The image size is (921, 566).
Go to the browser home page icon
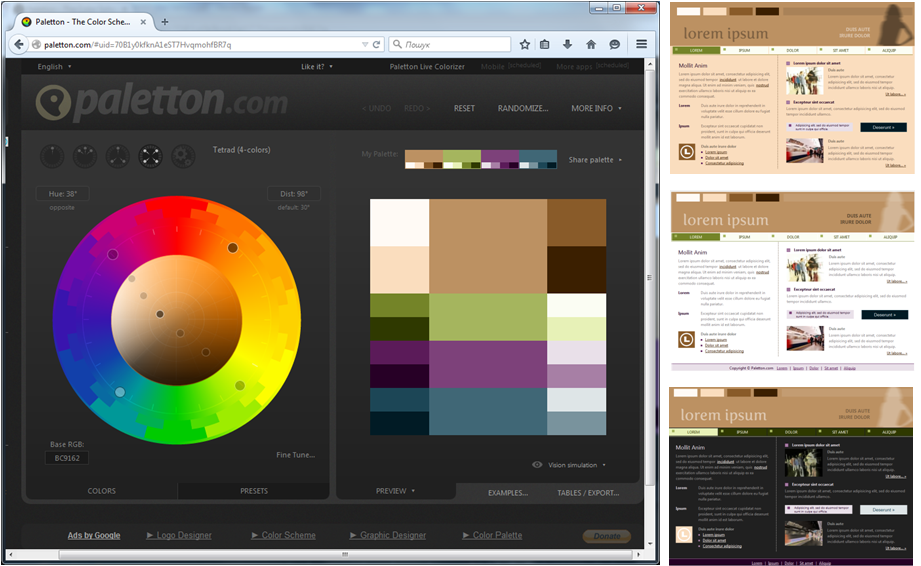click(x=591, y=44)
